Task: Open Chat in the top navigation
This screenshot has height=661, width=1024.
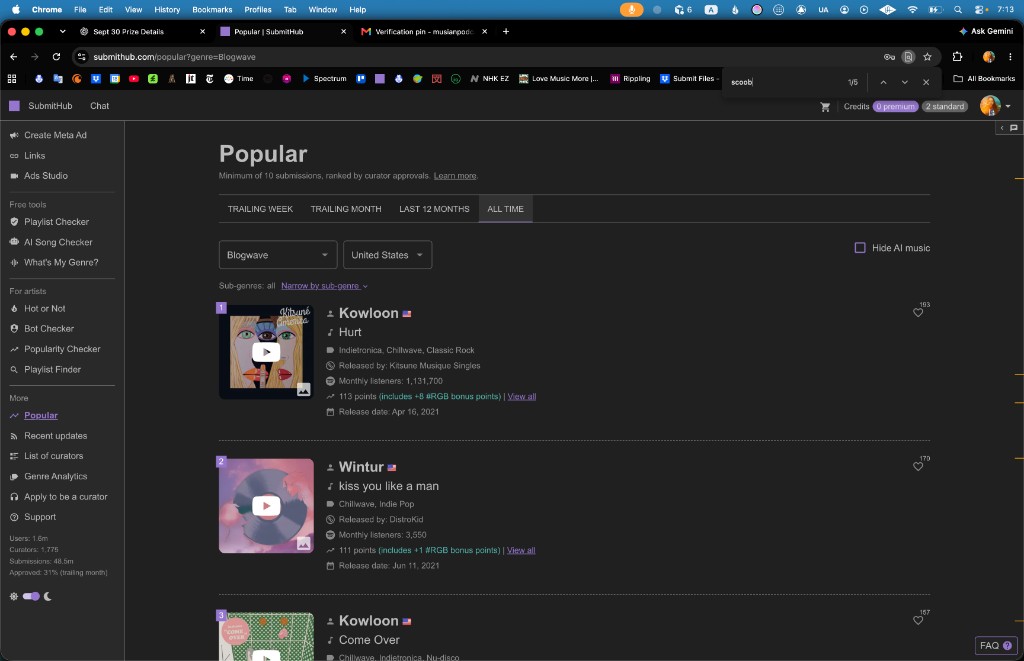Action: click(99, 106)
